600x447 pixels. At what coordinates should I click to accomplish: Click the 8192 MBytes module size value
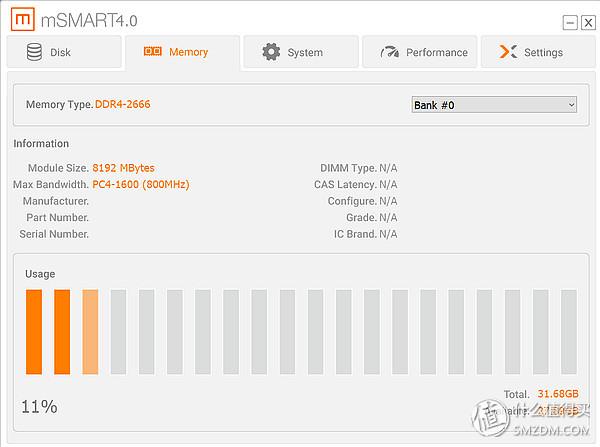coord(123,168)
